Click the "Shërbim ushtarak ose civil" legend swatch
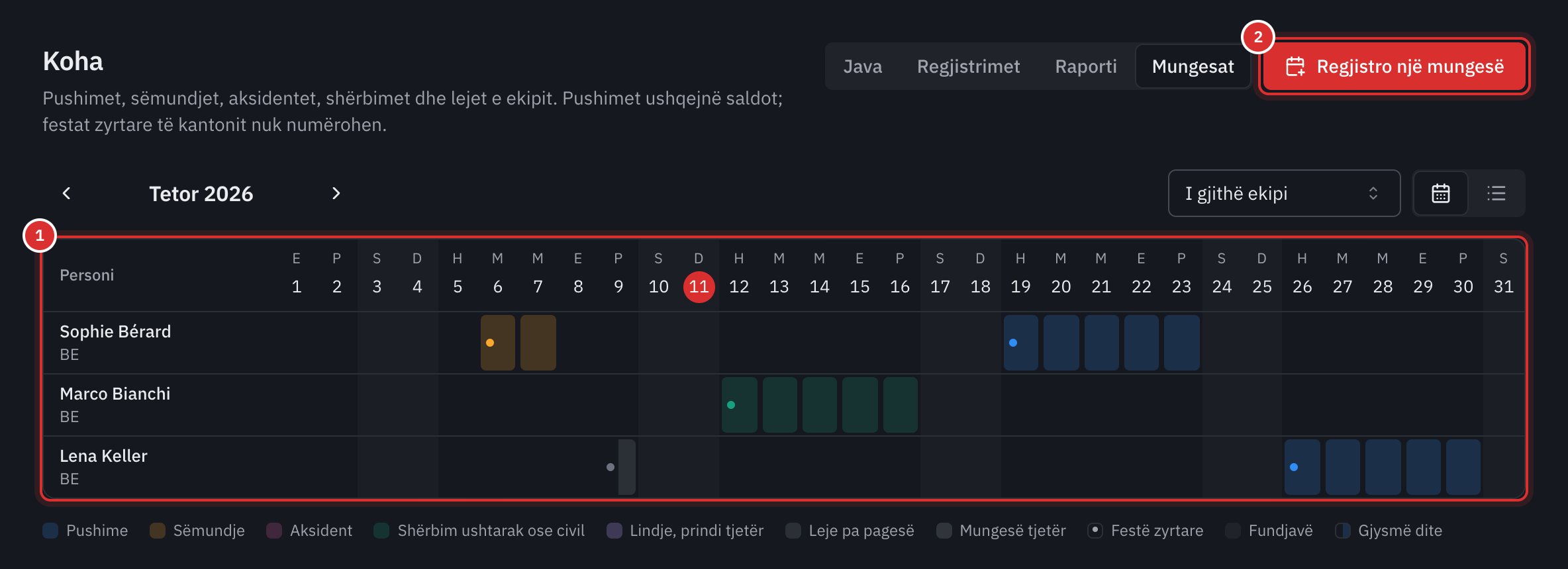The width and height of the screenshot is (1568, 569). pos(381,531)
